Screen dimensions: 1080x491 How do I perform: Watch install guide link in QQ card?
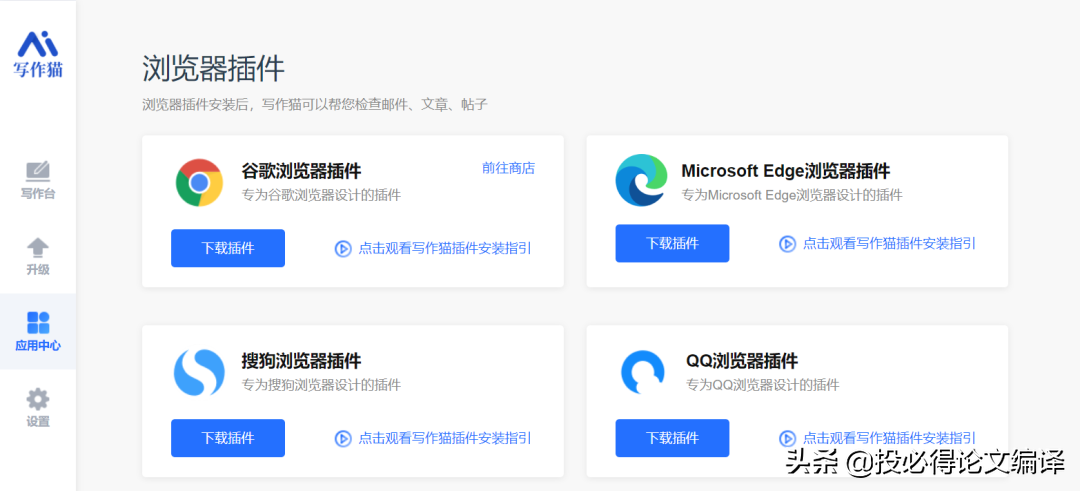889,438
